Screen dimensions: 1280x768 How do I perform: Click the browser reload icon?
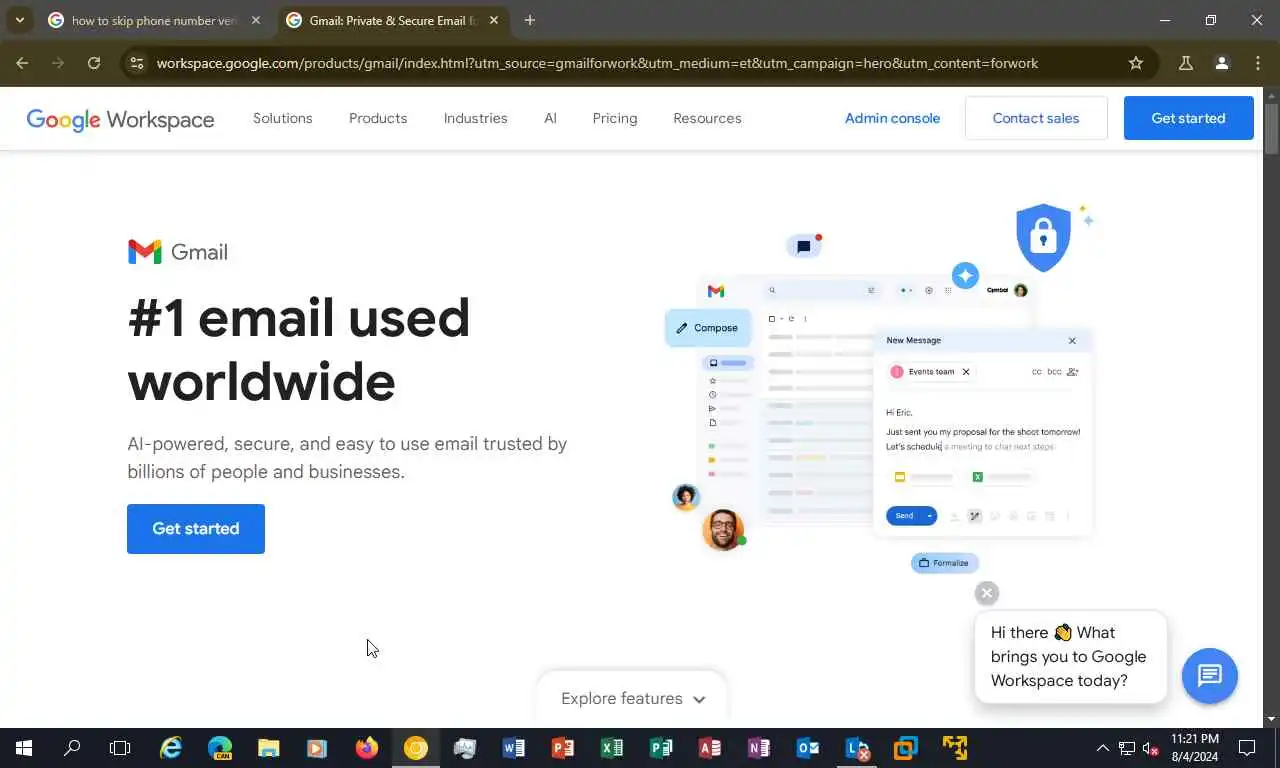point(94,63)
